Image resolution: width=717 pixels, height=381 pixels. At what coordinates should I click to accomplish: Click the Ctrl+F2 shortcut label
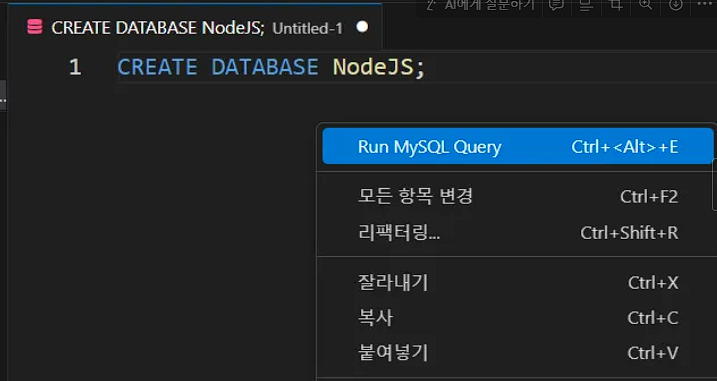[x=649, y=197]
